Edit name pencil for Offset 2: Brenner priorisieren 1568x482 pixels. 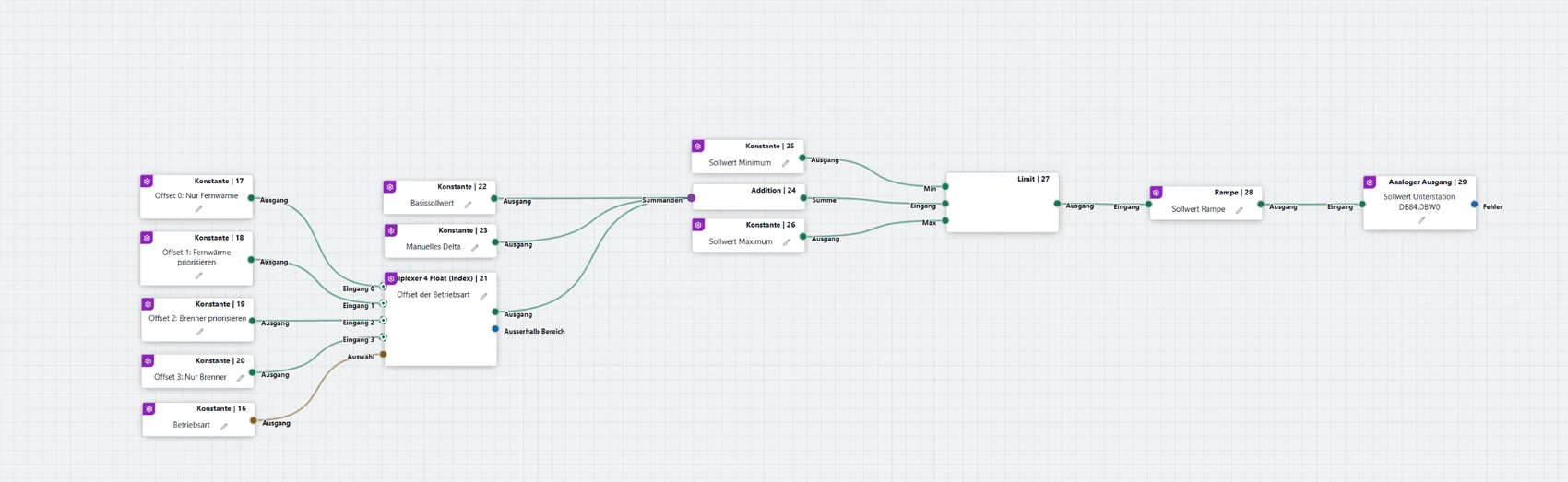click(199, 332)
